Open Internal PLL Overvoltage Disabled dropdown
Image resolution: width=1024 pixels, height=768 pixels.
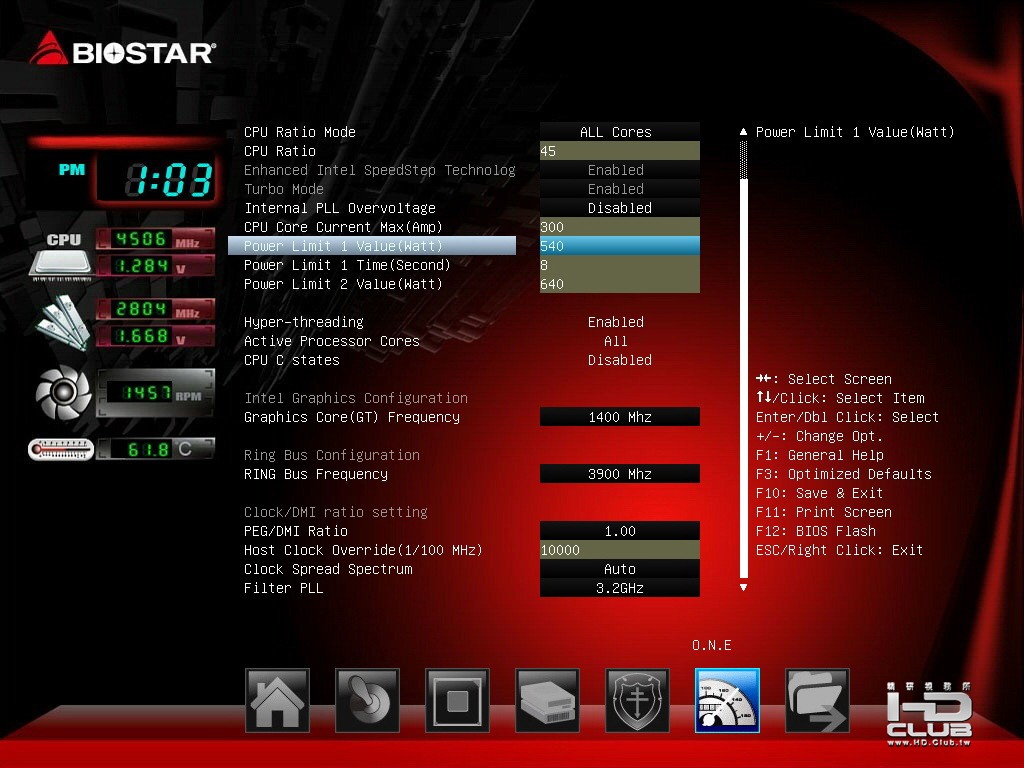click(x=620, y=208)
